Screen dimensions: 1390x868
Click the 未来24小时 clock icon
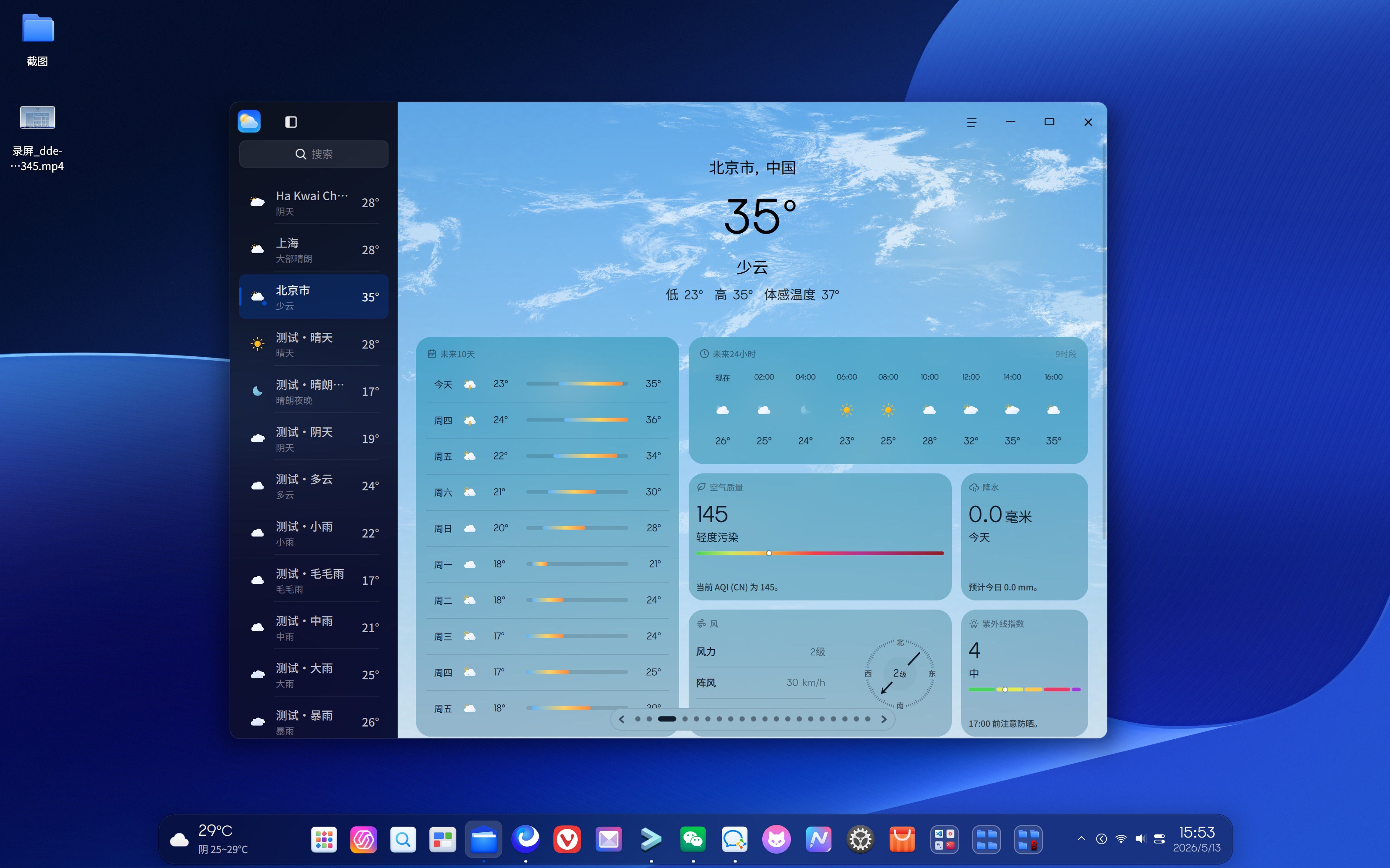point(704,354)
